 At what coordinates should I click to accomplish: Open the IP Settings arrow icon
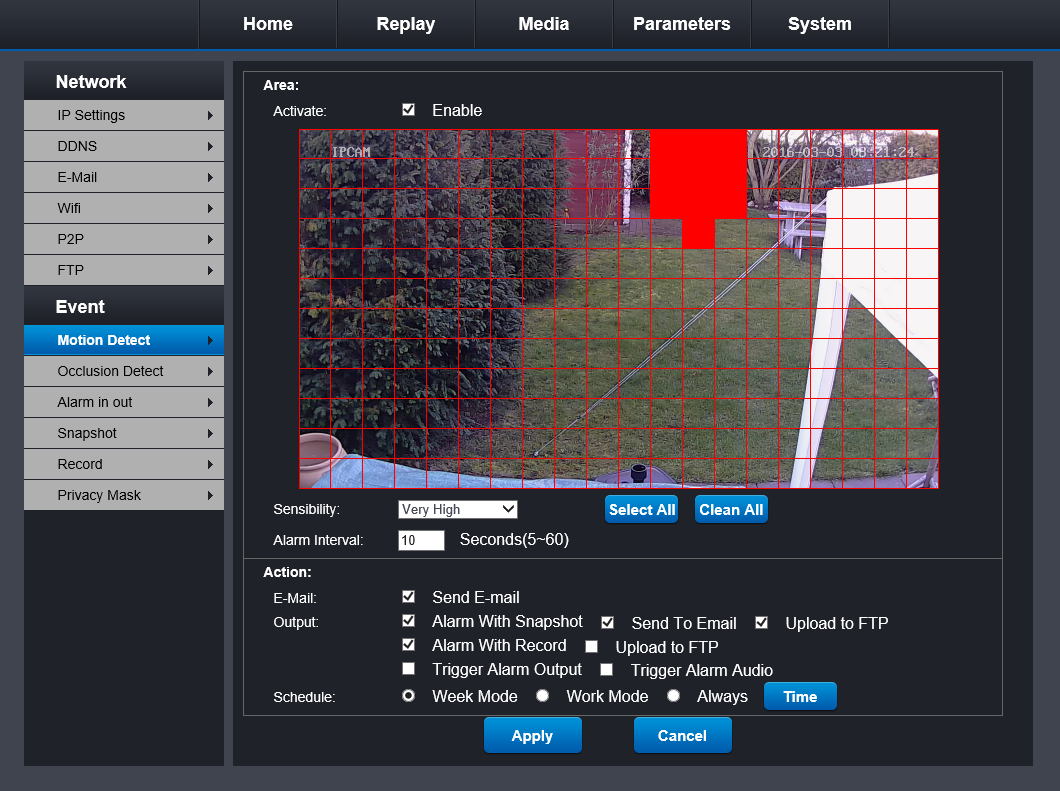(x=210, y=115)
